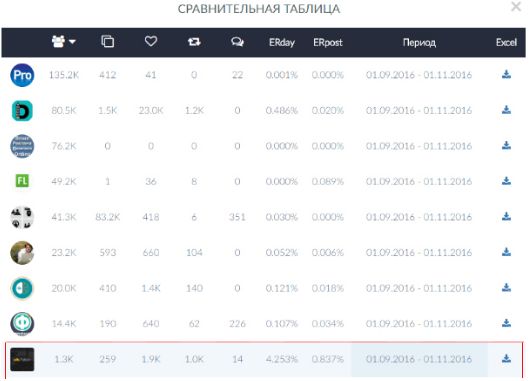Select the 1.4K likes value
Screen dimensions: 529x381
pyautogui.click(x=151, y=288)
